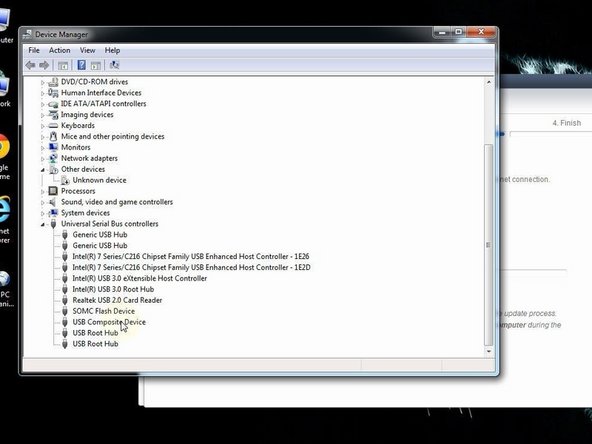Select Host Controller - 1E26 entry
The width and height of the screenshot is (592, 444).
[191, 256]
